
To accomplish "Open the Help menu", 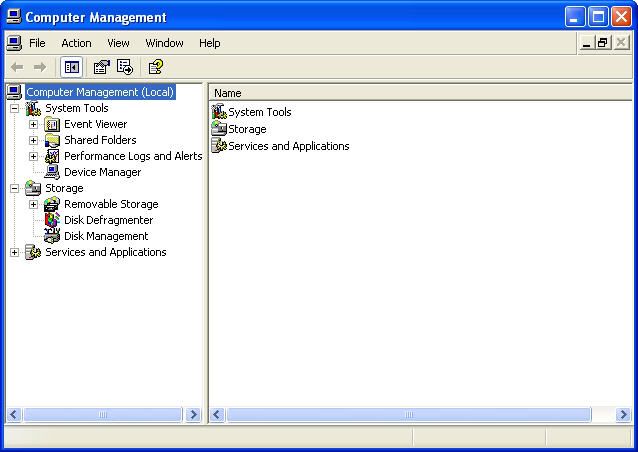I will 210,43.
